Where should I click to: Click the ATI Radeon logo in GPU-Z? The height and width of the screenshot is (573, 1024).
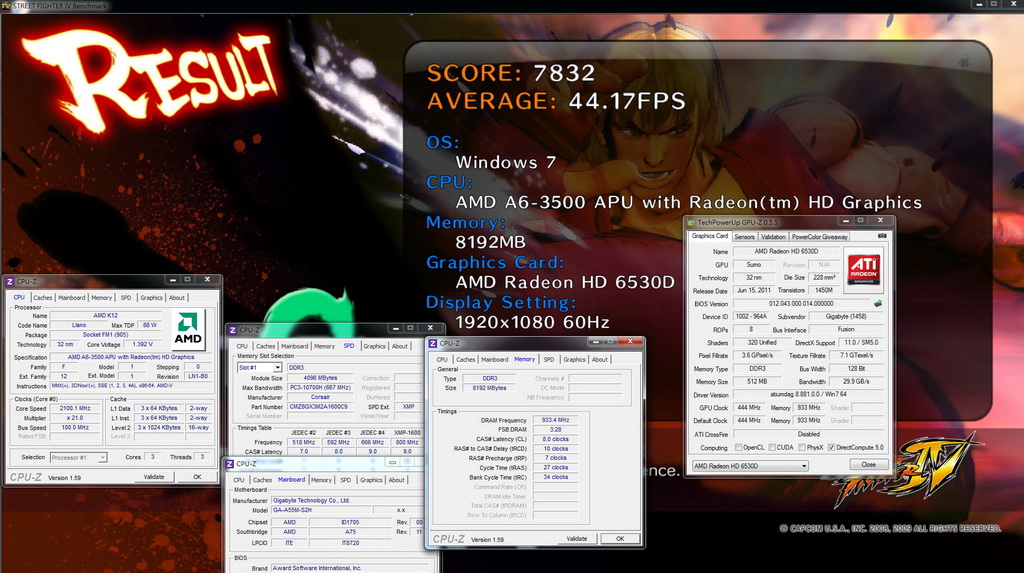point(863,269)
